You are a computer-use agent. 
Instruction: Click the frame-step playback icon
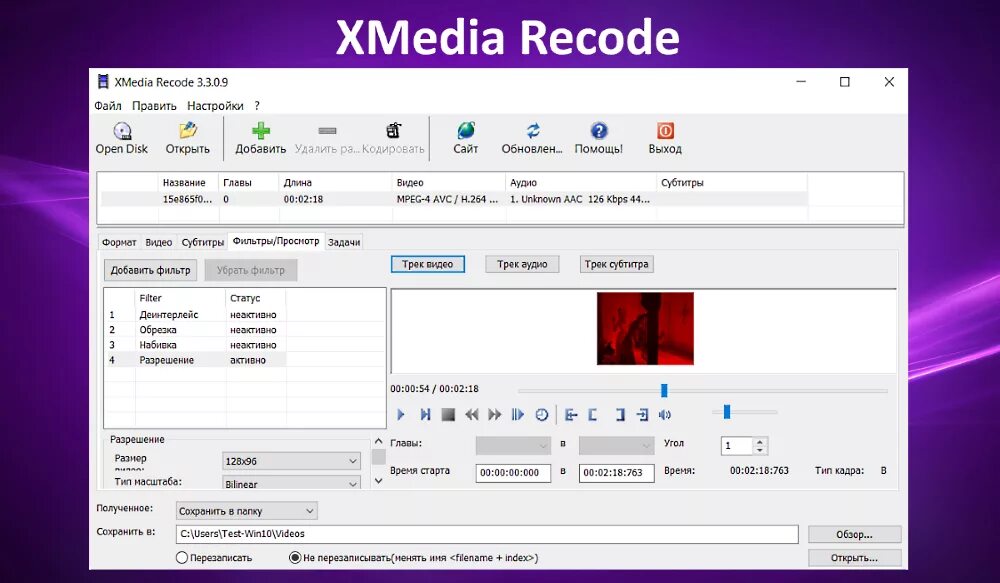pyautogui.click(x=517, y=415)
